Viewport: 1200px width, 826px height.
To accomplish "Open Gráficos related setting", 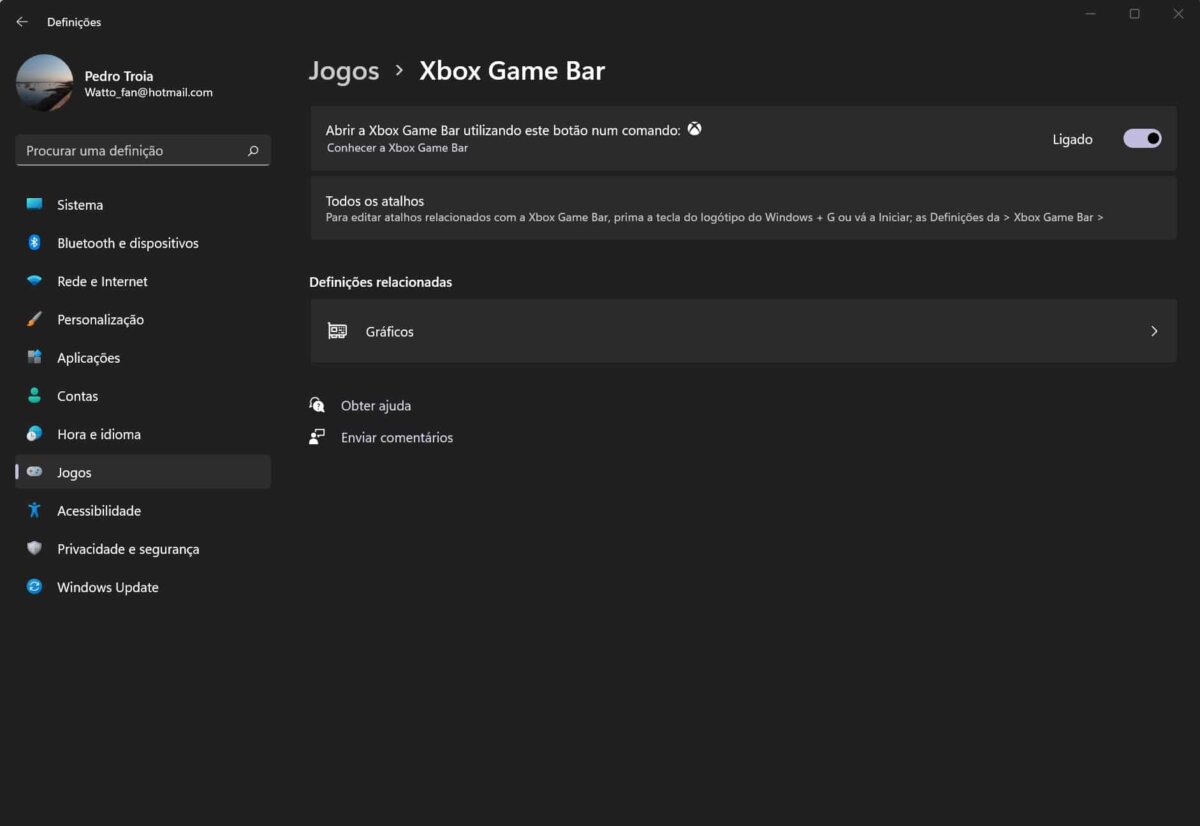I will pos(743,331).
